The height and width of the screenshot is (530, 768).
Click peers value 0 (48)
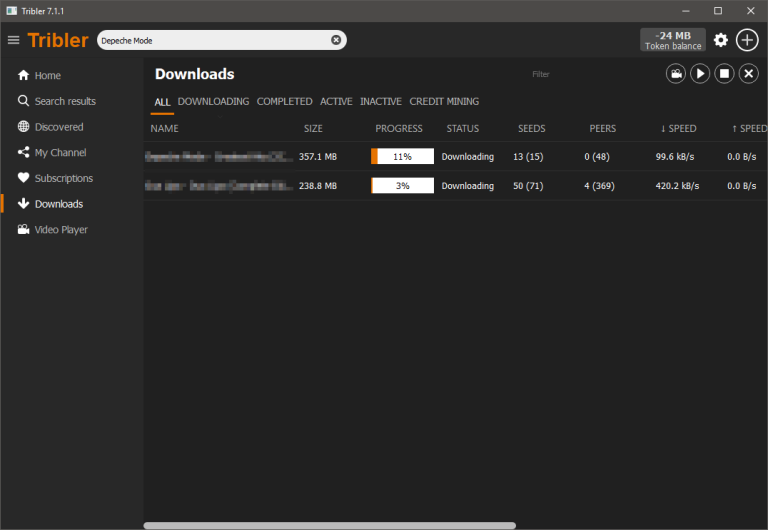597,157
